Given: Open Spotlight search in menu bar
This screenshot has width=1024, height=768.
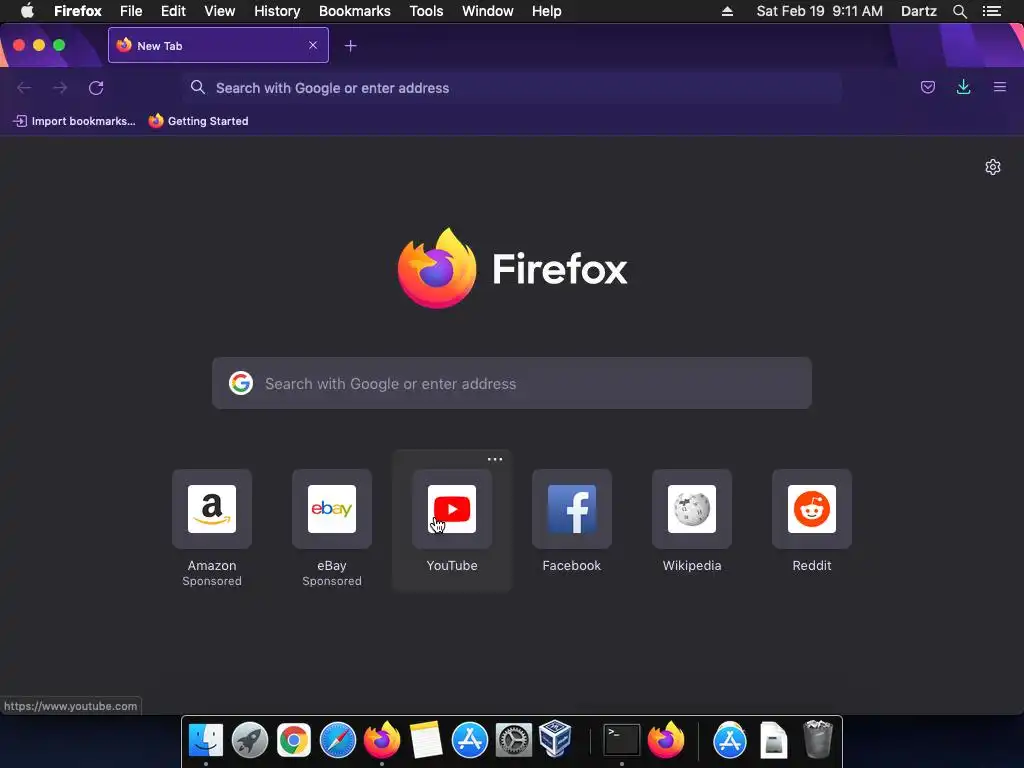Looking at the screenshot, I should (959, 11).
